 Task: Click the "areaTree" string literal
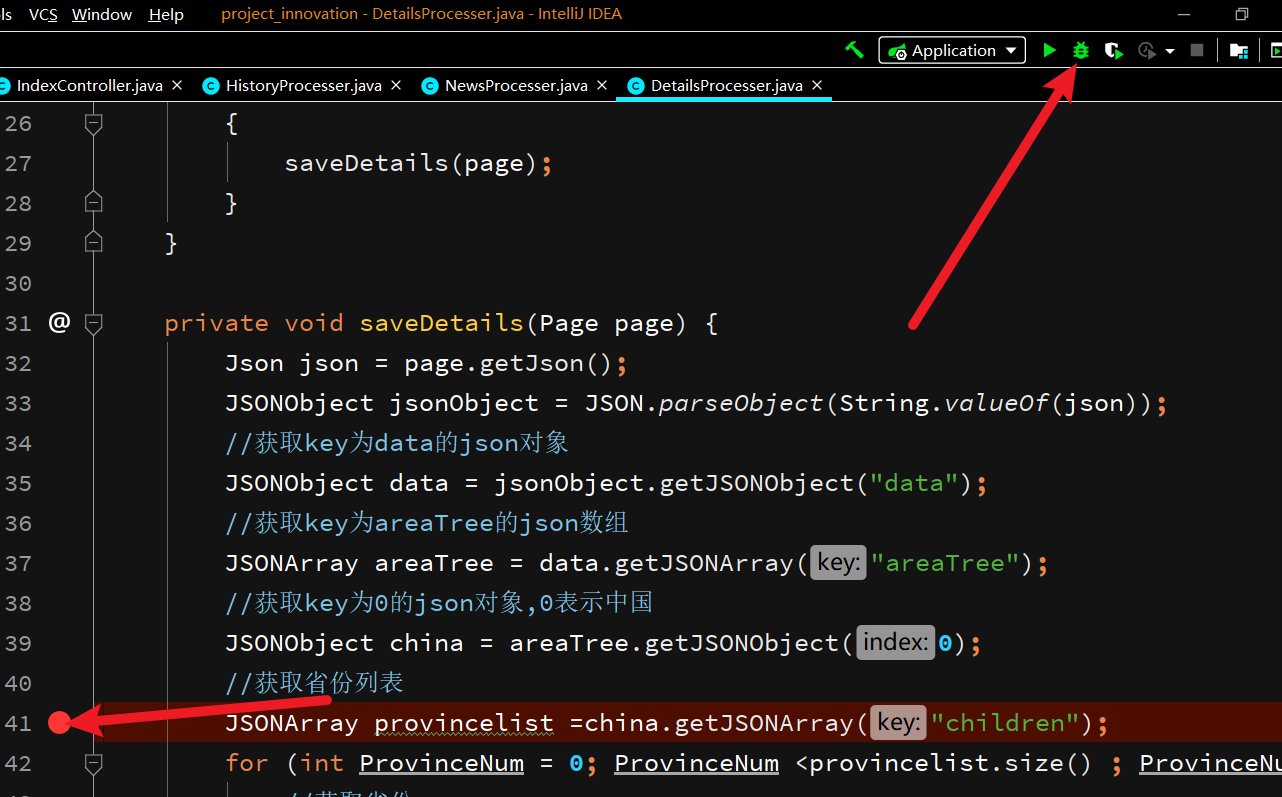pyautogui.click(x=944, y=563)
